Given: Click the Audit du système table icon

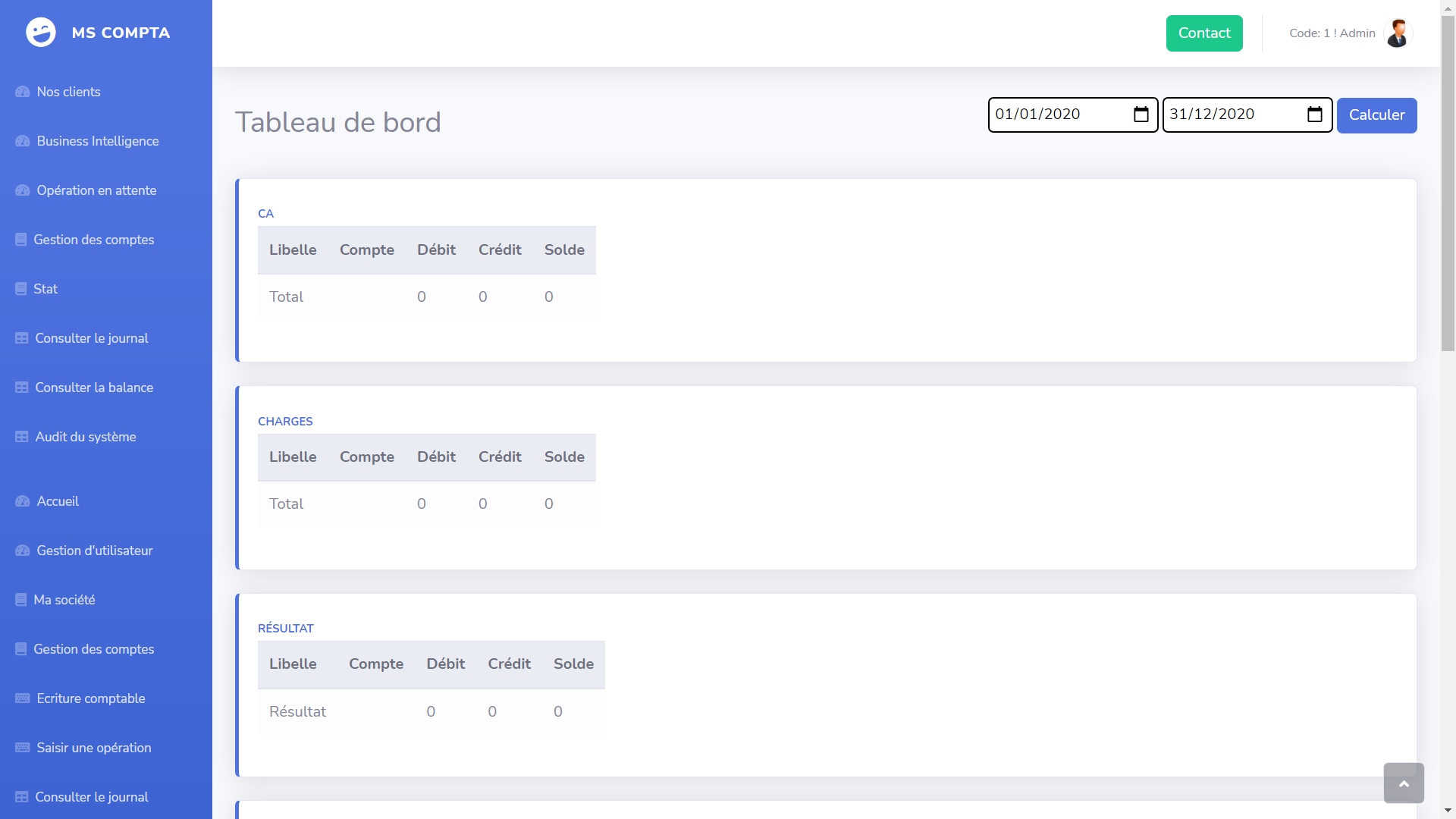Looking at the screenshot, I should point(22,437).
